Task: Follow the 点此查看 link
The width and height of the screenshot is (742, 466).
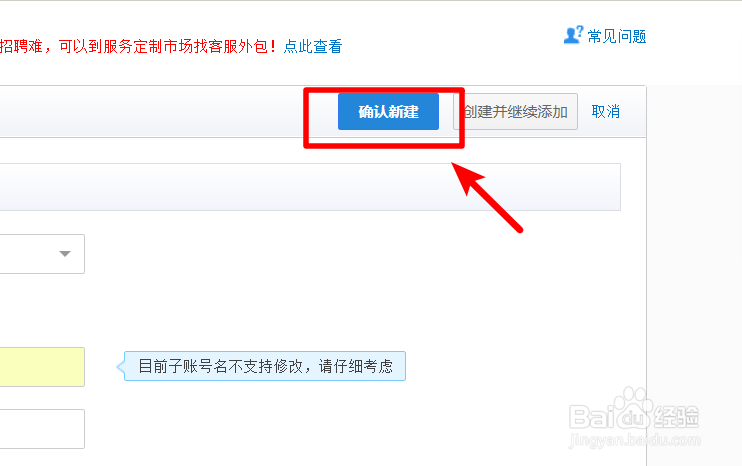Action: (312, 46)
